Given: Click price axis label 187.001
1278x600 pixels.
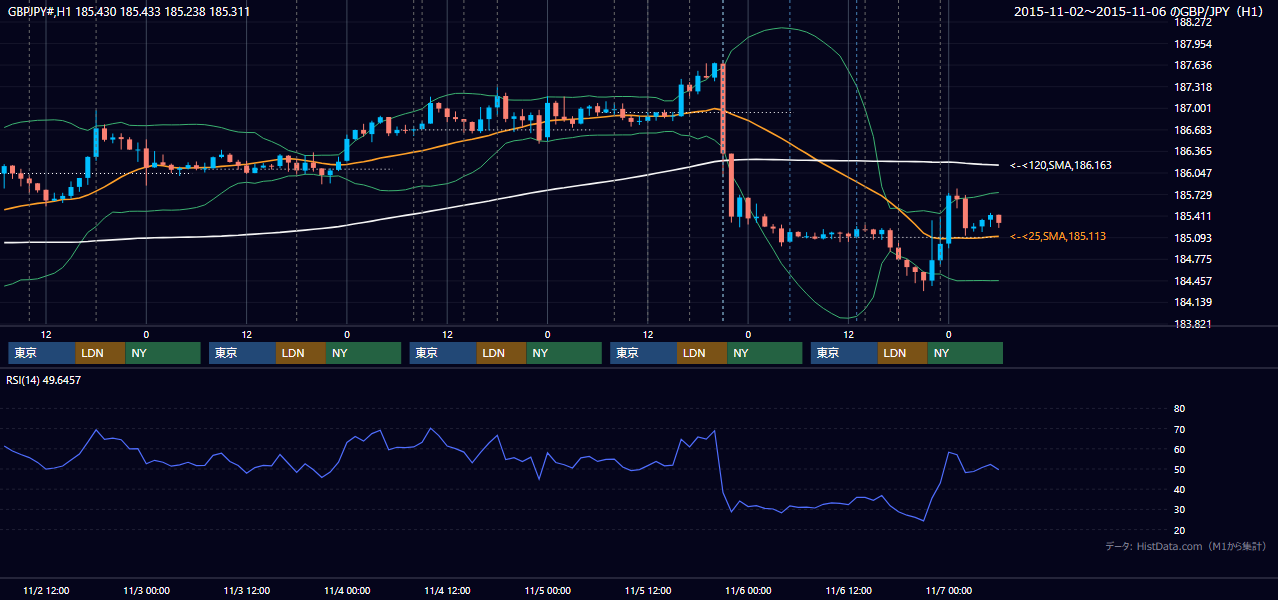Looking at the screenshot, I should [x=1193, y=108].
